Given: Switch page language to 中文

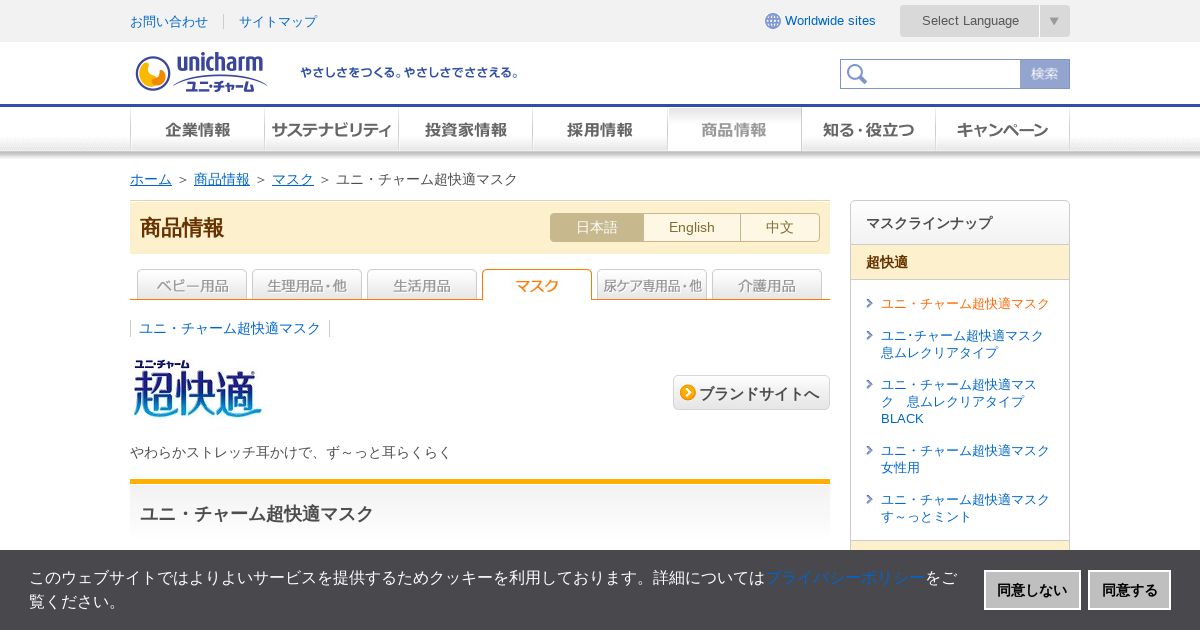Looking at the screenshot, I should [780, 227].
